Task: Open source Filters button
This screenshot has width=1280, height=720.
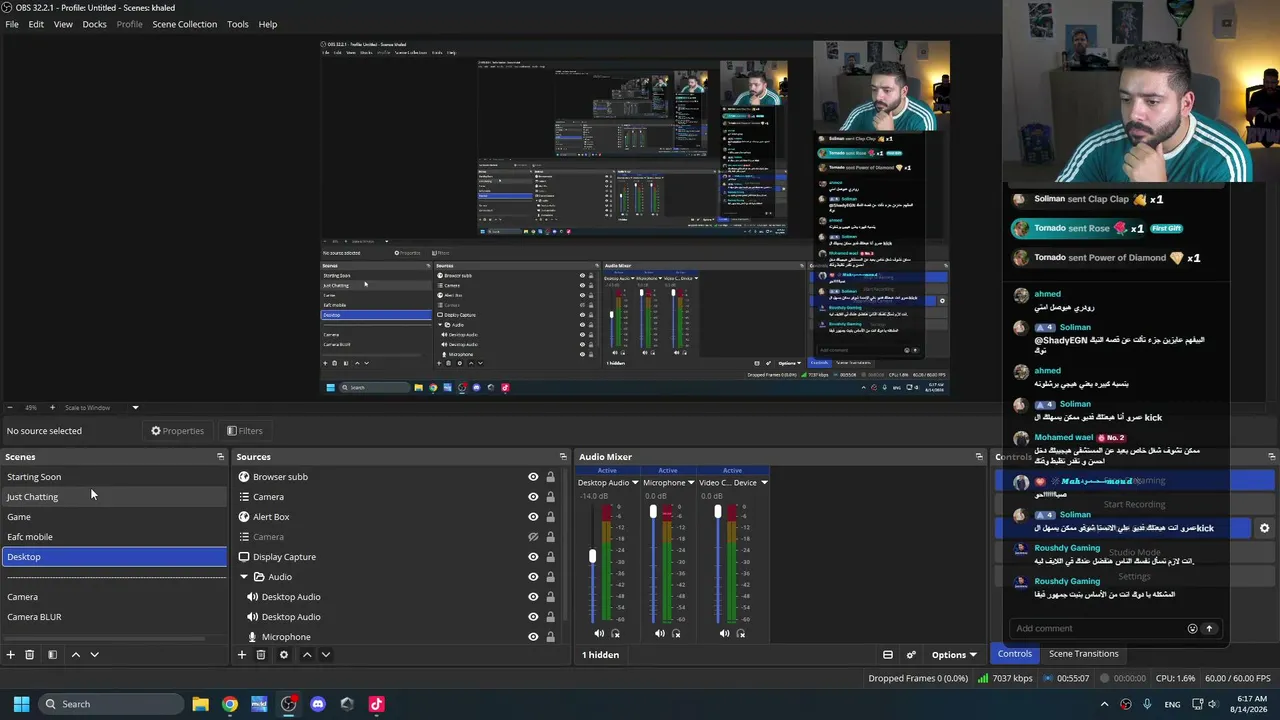Action: coord(245,431)
